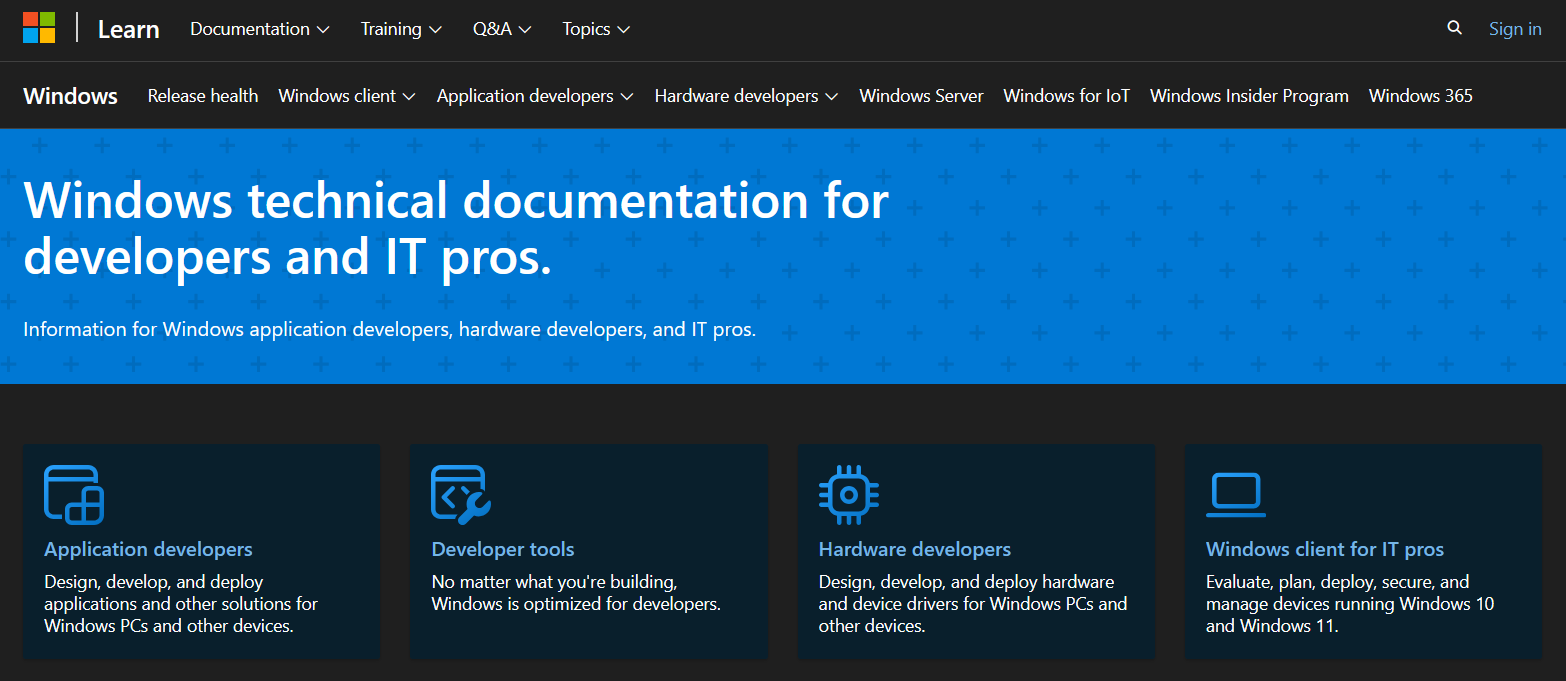Open Windows Insider Program page
The image size is (1566, 681).
pyautogui.click(x=1249, y=96)
